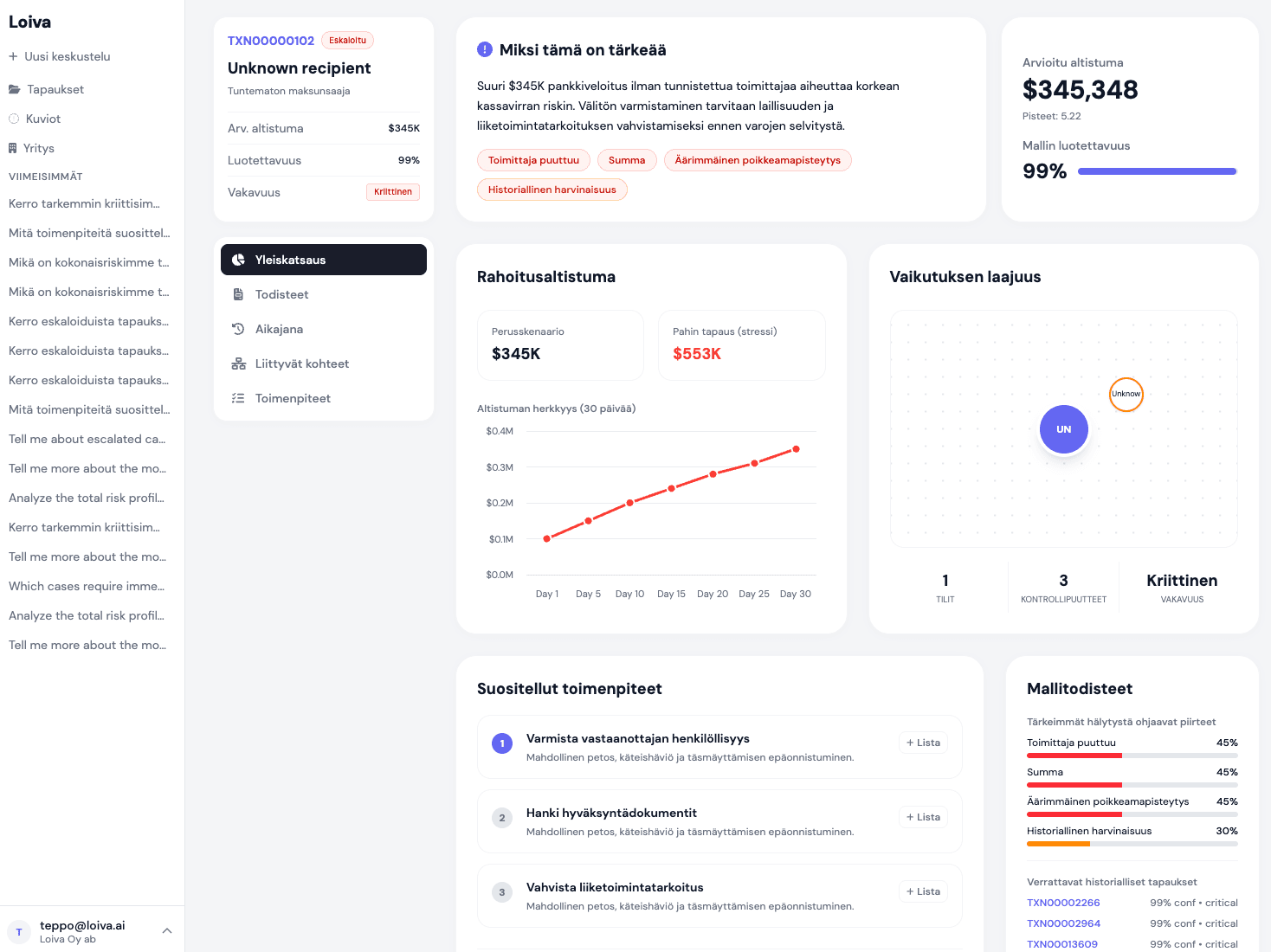Switch to the Aikajana tab

(278, 329)
